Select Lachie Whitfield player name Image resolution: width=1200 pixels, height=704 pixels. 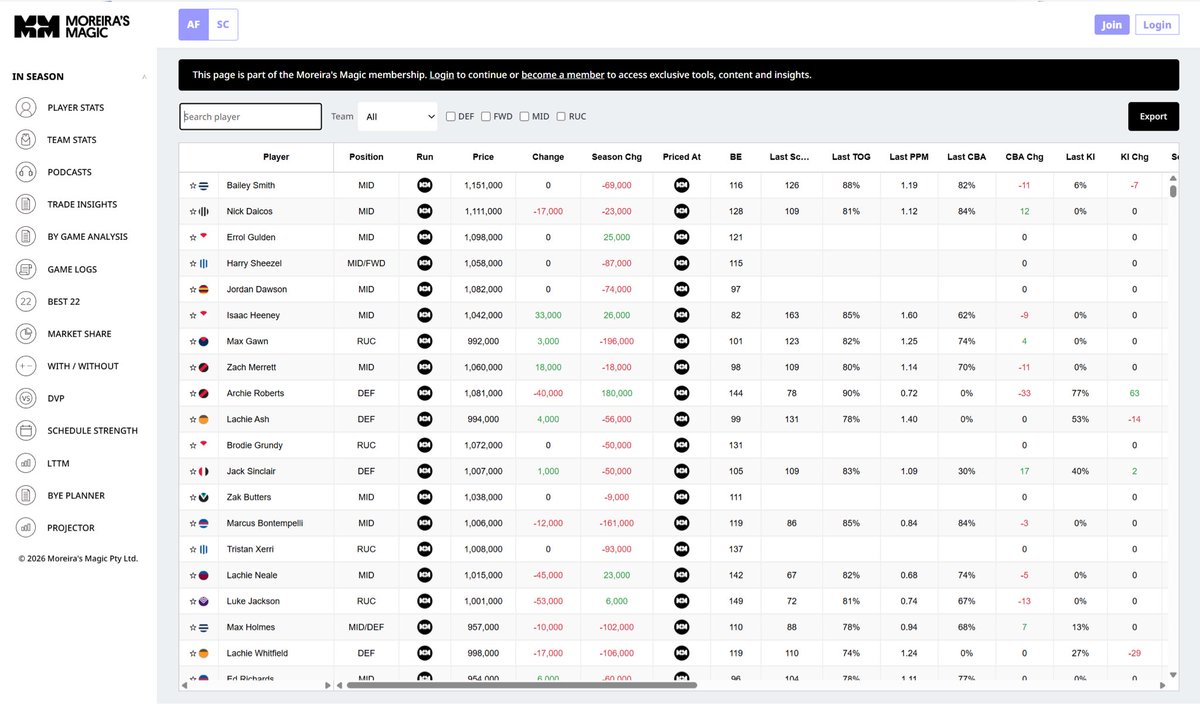257,653
